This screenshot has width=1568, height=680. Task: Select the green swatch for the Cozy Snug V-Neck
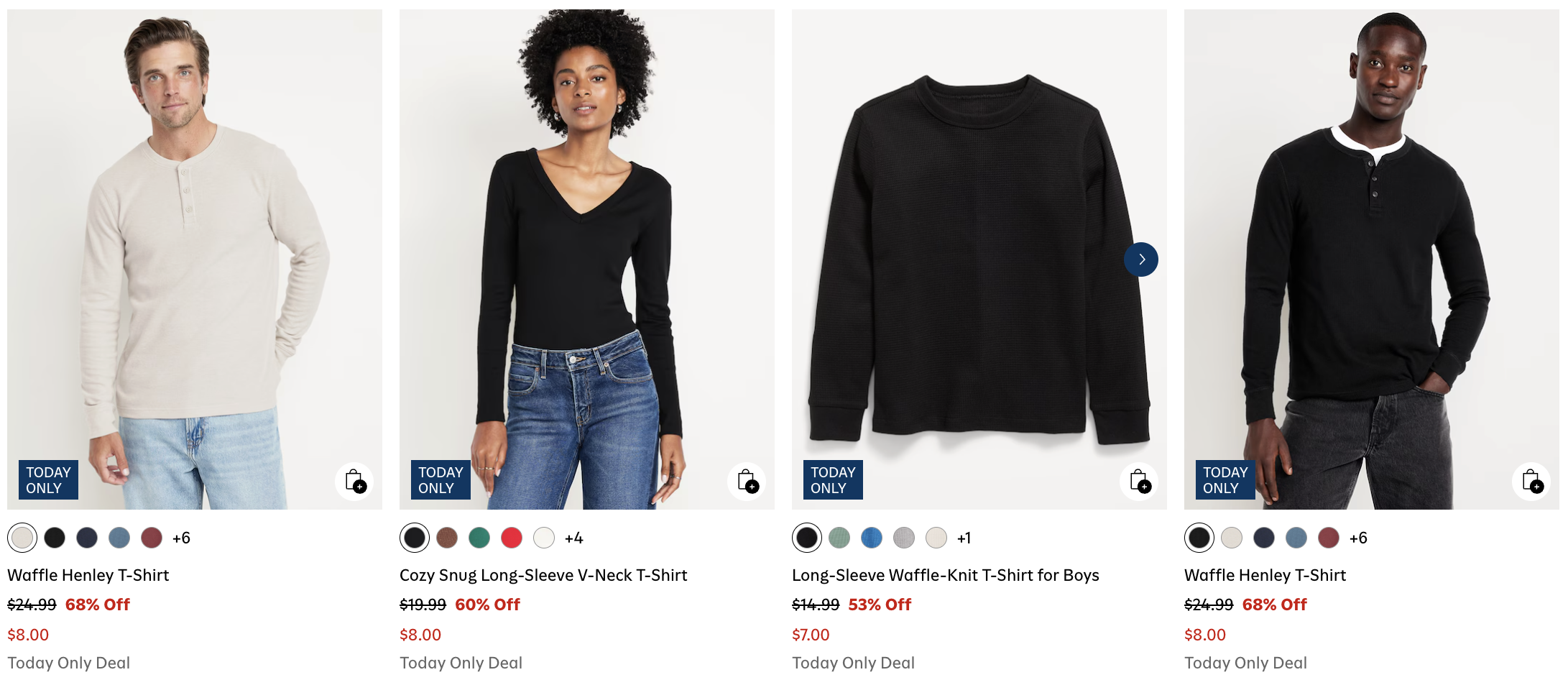click(479, 538)
